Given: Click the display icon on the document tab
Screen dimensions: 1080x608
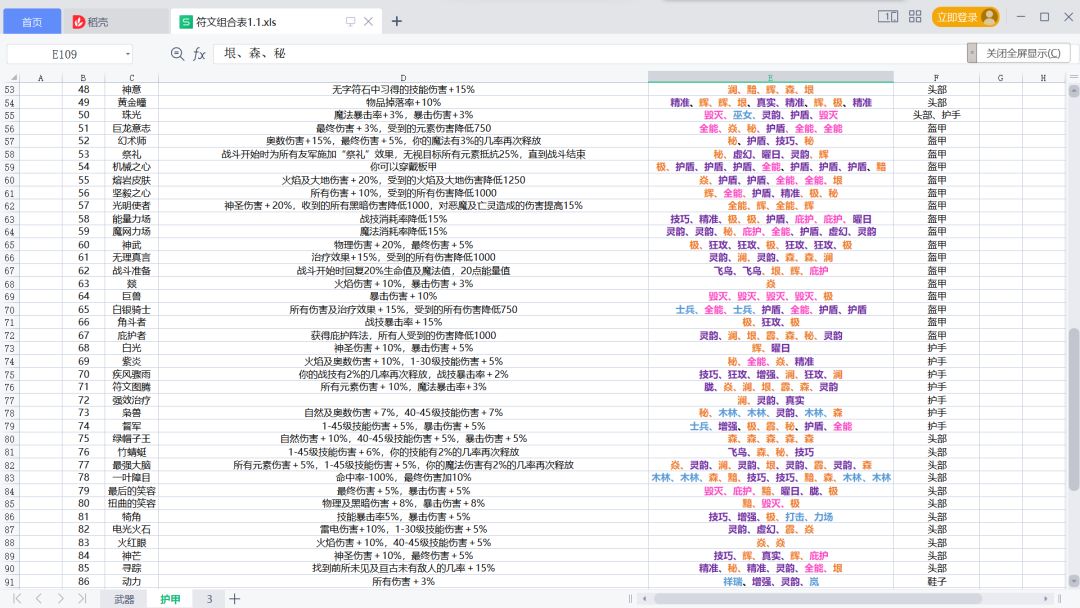Looking at the screenshot, I should click(351, 21).
